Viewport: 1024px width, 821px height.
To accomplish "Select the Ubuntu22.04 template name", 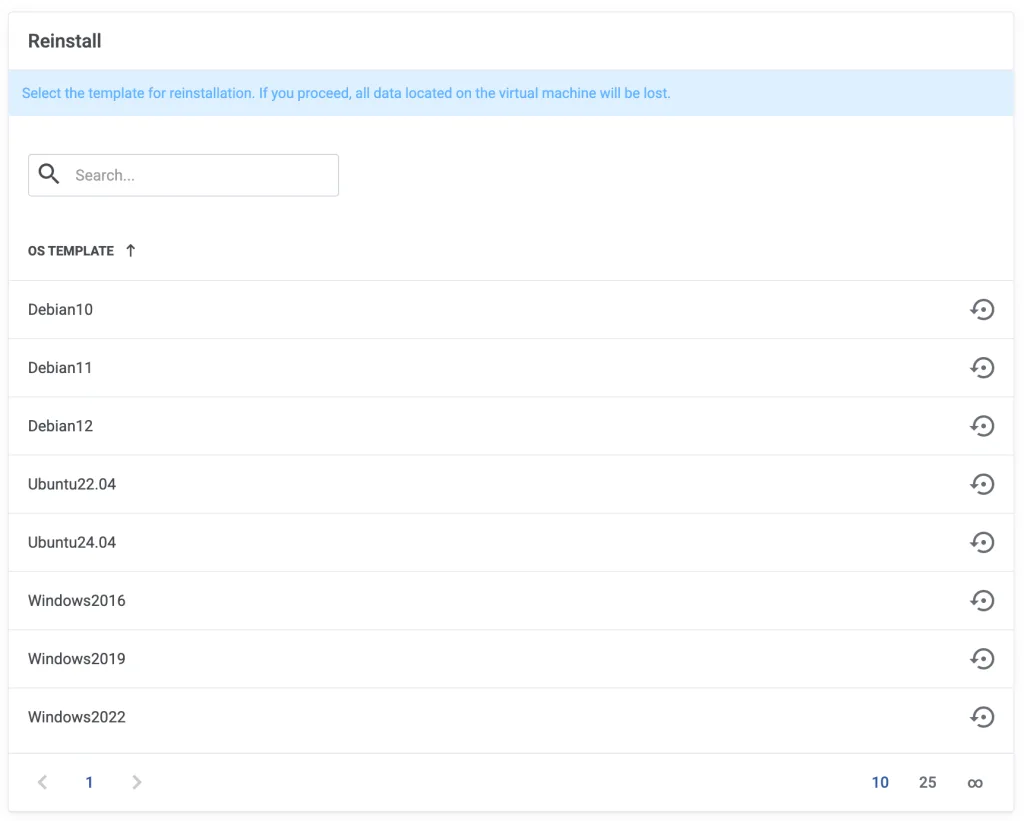I will pyautogui.click(x=72, y=484).
